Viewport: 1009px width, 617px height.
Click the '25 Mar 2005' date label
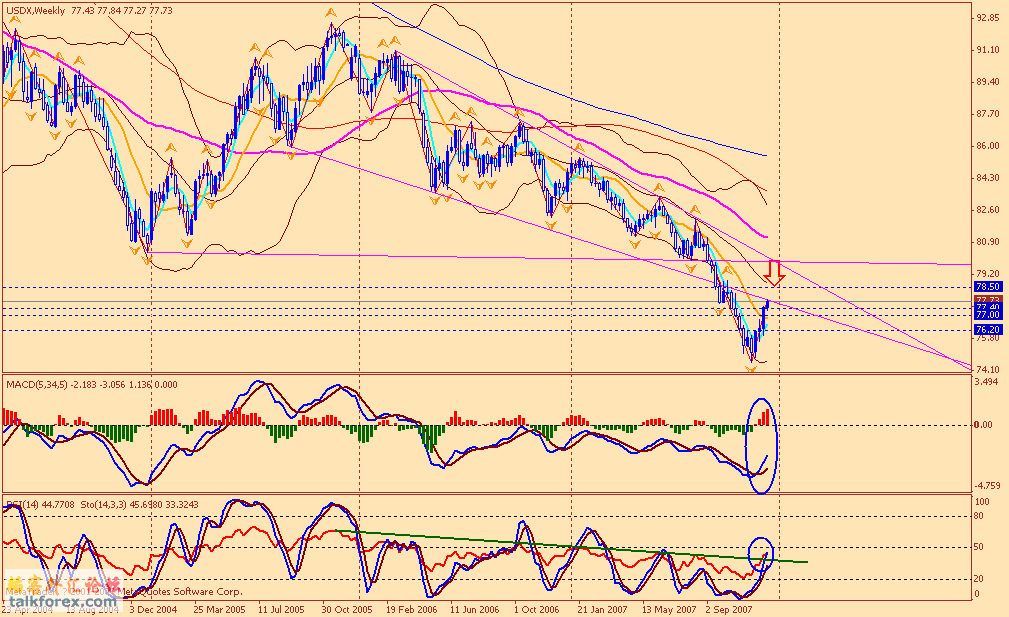point(219,609)
